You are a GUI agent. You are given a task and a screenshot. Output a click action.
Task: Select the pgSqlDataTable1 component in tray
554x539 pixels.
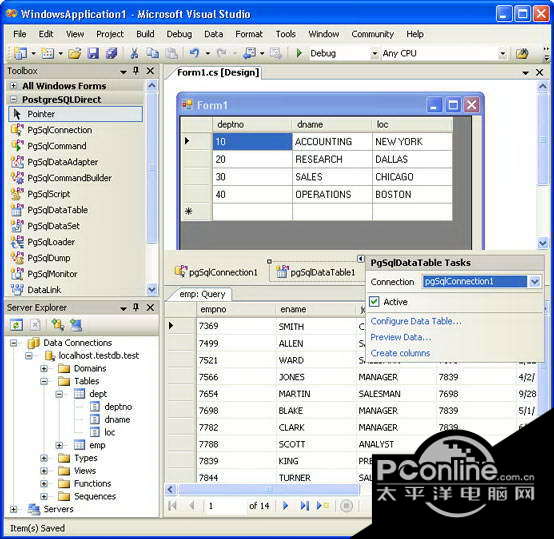pos(315,272)
